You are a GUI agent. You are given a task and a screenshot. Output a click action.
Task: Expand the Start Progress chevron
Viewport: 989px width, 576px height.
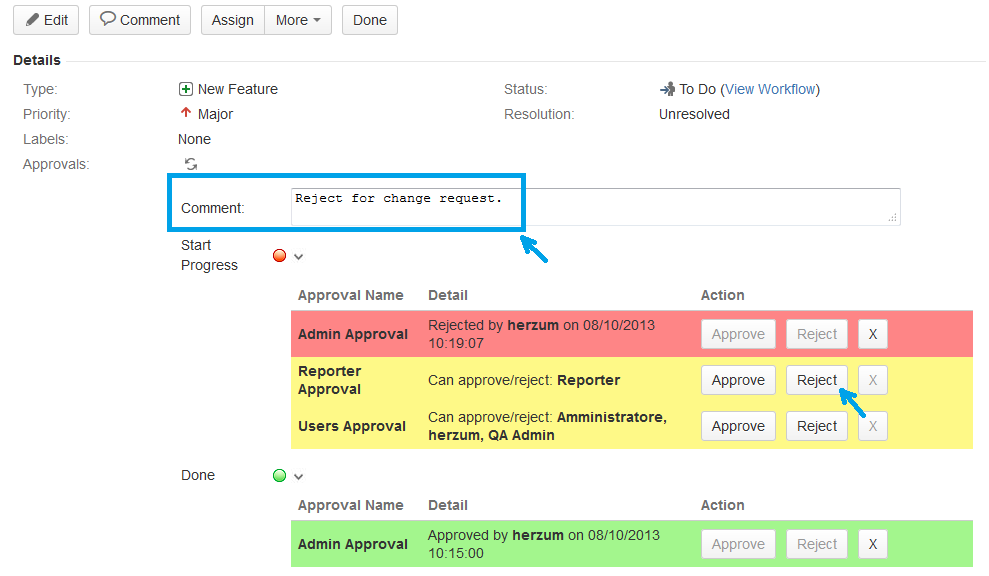pos(298,257)
